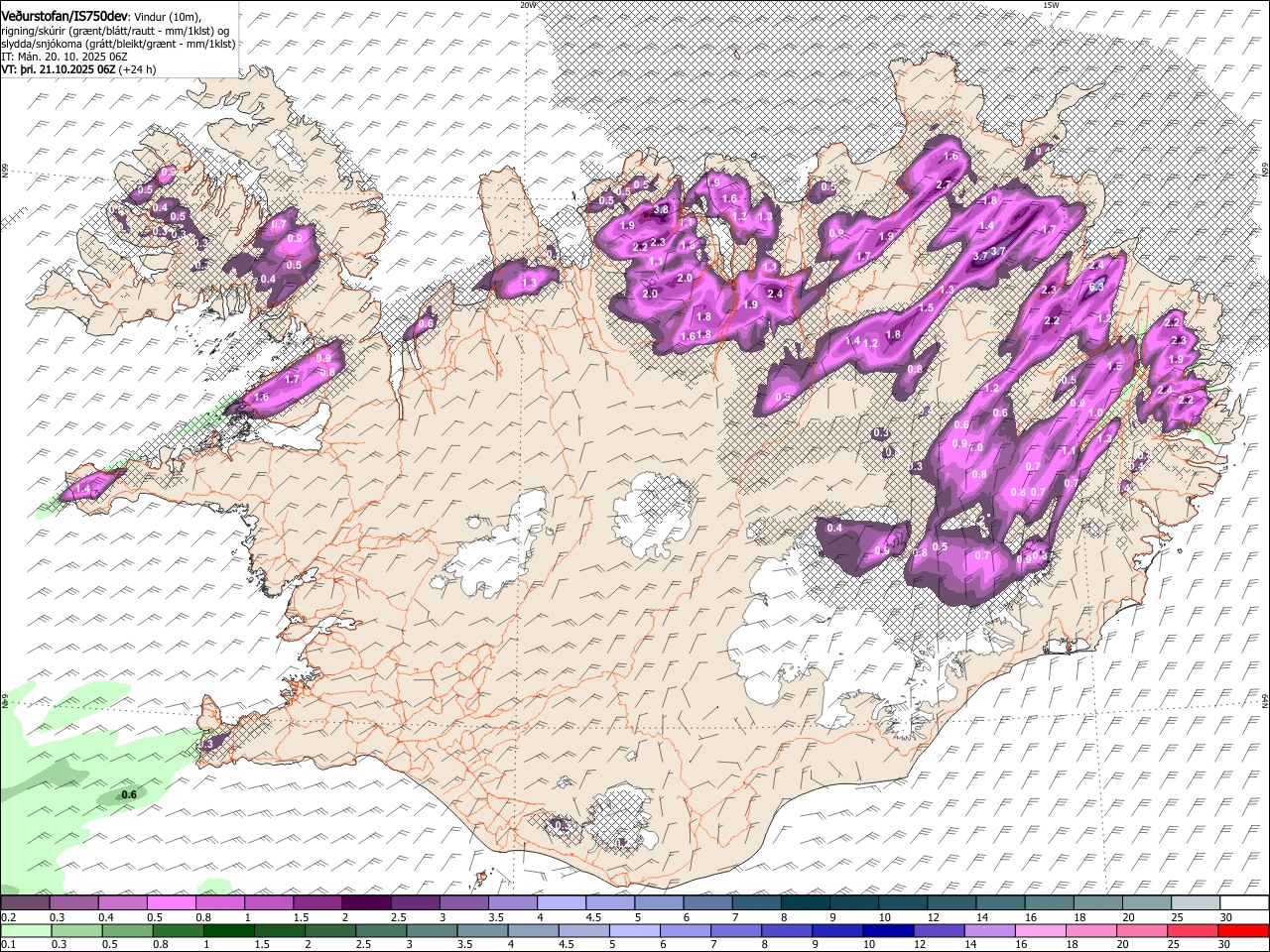1270x952 pixels.
Task: Select the deep blue lower swatch between 10 and 12
Action: pyautogui.click(x=888, y=931)
